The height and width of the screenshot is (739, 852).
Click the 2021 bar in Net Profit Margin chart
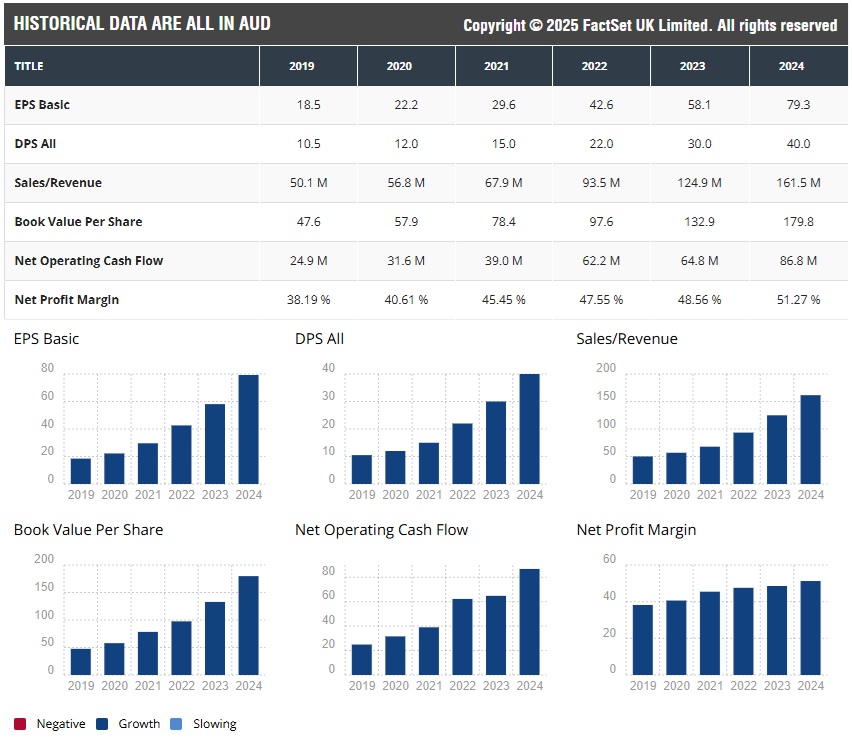click(x=710, y=633)
